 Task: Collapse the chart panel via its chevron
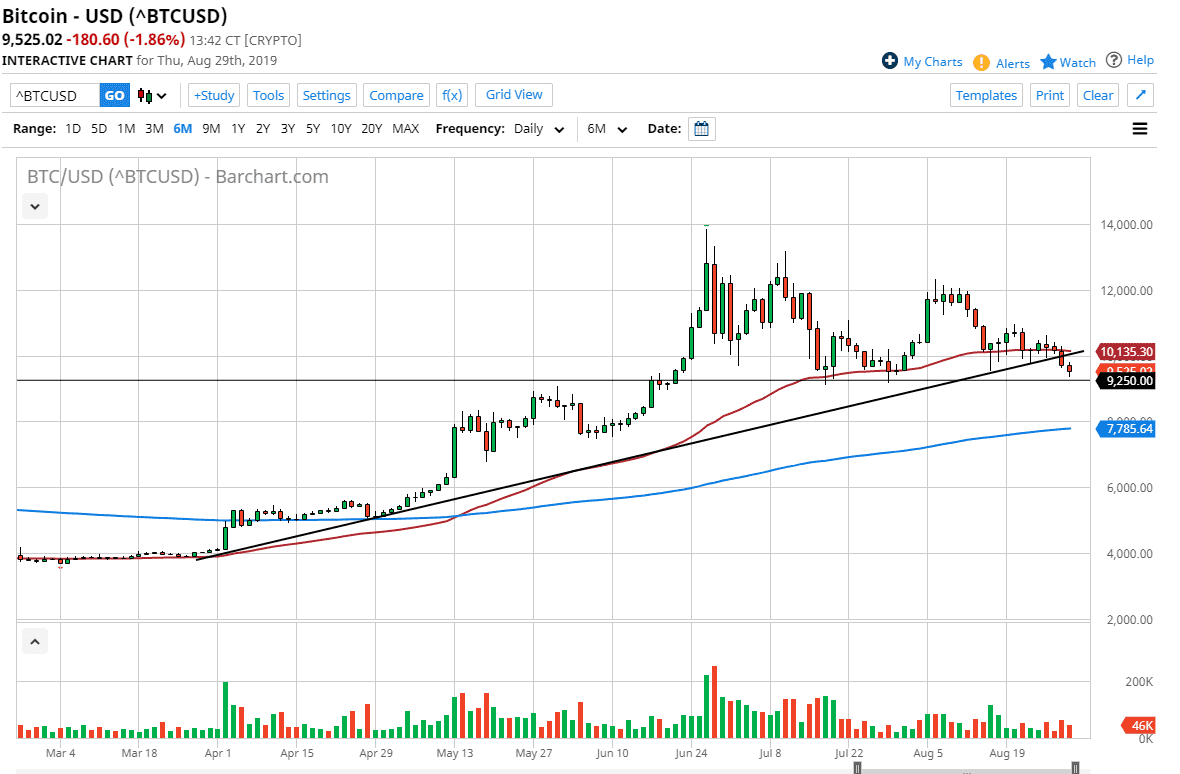point(35,206)
